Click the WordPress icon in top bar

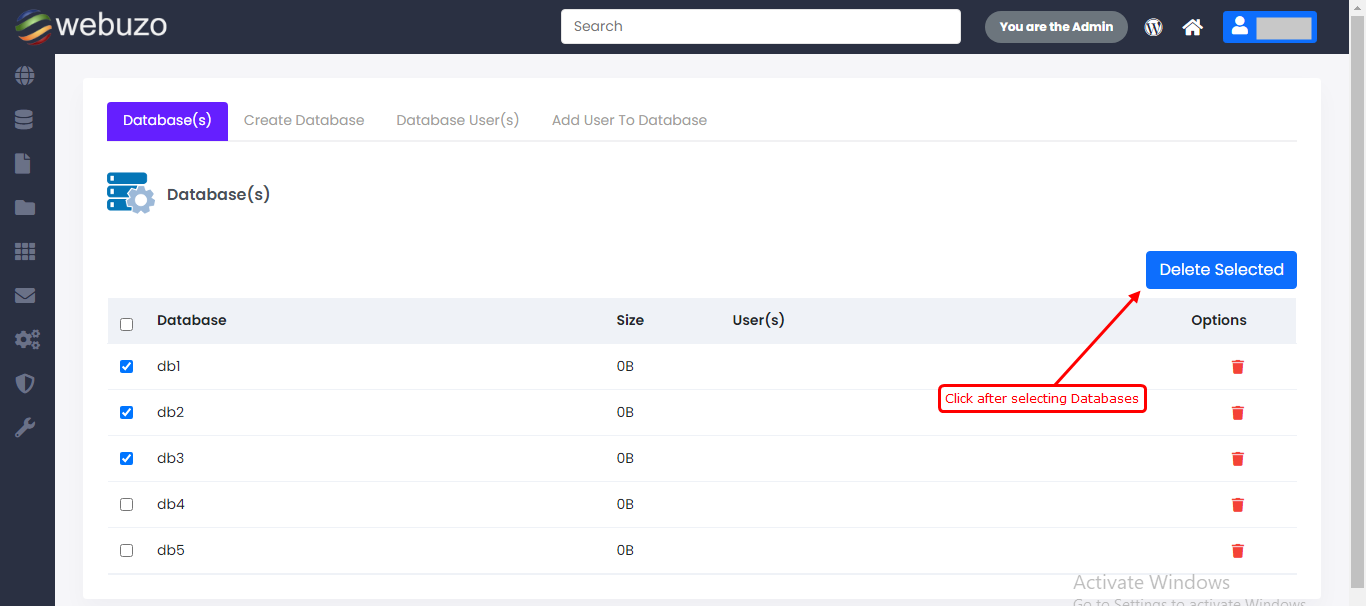point(1154,27)
